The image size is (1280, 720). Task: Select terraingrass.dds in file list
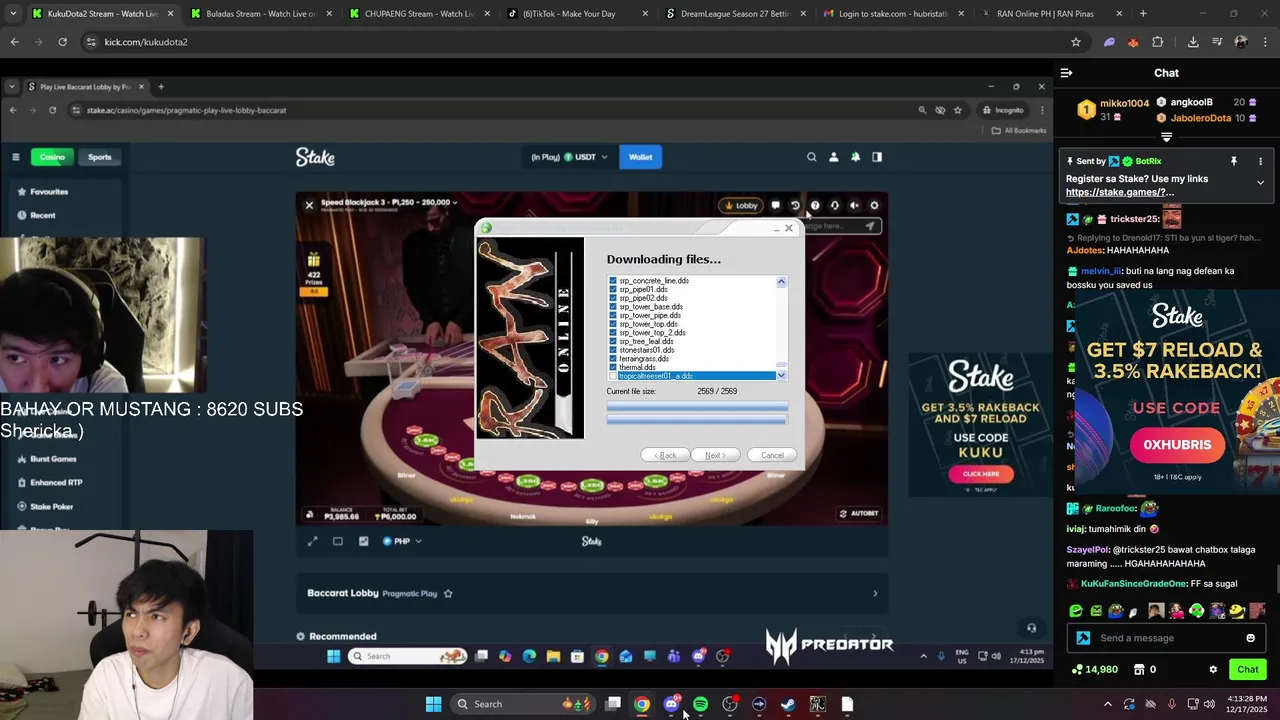coord(644,359)
